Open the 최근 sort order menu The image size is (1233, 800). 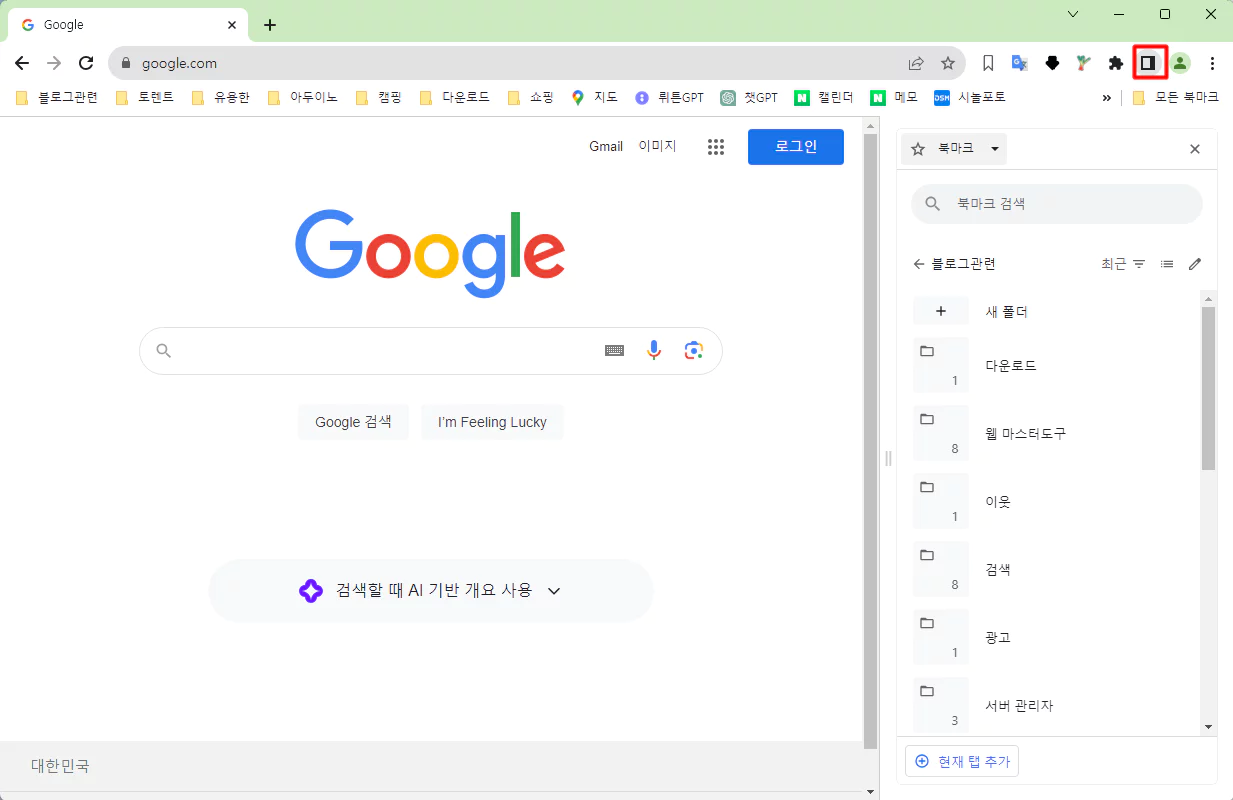point(1123,264)
